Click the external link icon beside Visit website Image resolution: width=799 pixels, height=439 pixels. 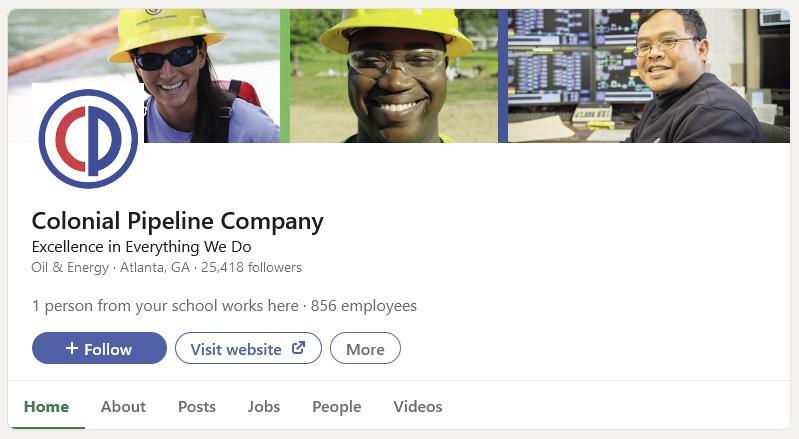point(299,348)
